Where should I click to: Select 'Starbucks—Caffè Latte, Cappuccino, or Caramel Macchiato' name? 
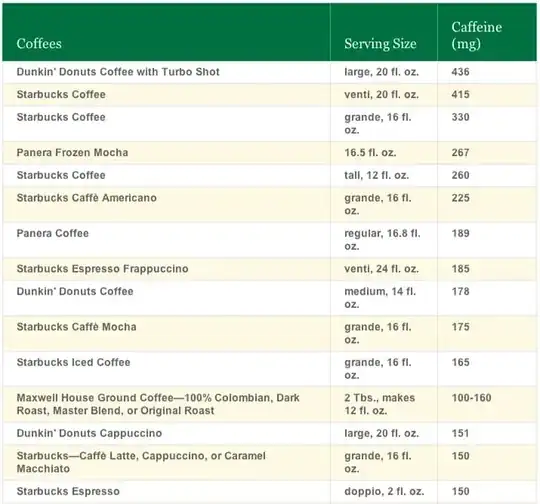tap(141, 462)
